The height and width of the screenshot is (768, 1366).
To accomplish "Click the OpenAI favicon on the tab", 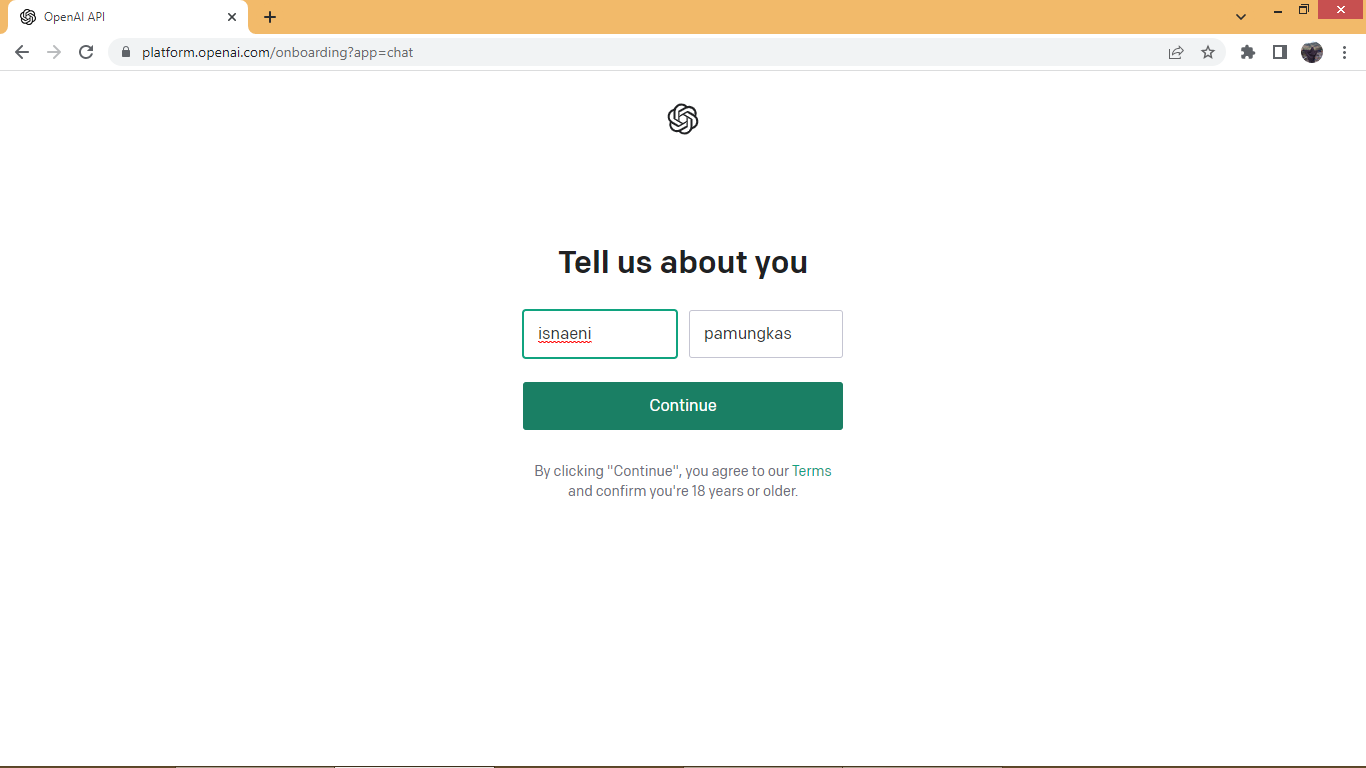I will click(28, 17).
